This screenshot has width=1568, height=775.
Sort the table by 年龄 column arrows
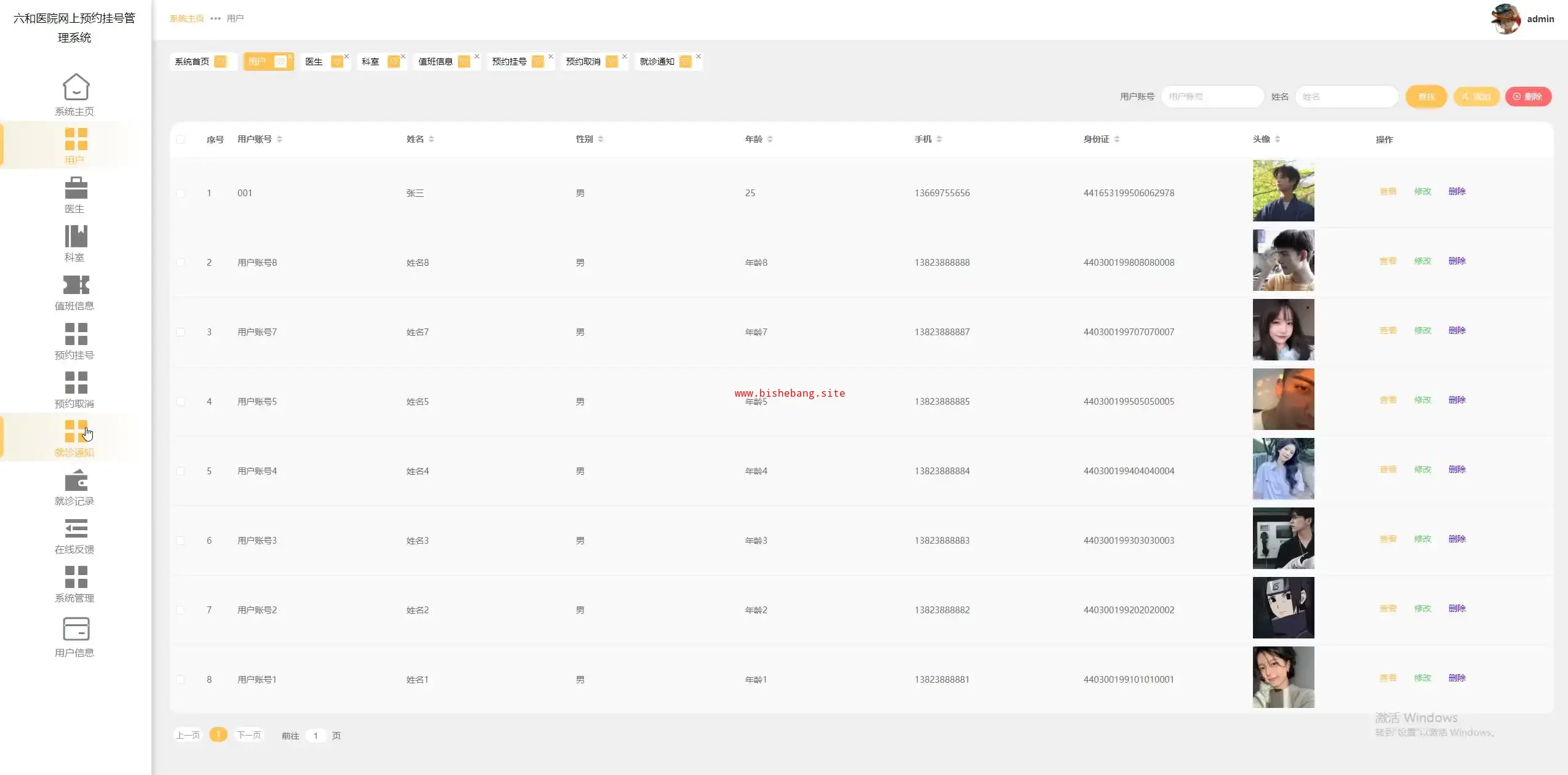pos(770,139)
